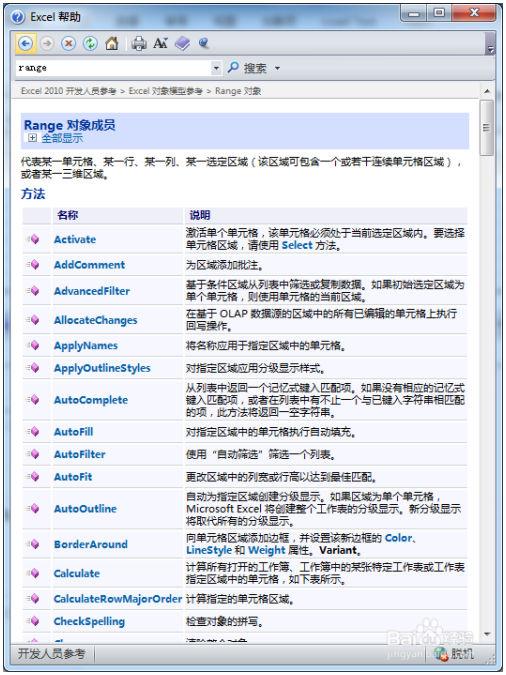The image size is (506, 675).
Task: Open the 搜索 scope dropdown arrow
Action: [277, 68]
